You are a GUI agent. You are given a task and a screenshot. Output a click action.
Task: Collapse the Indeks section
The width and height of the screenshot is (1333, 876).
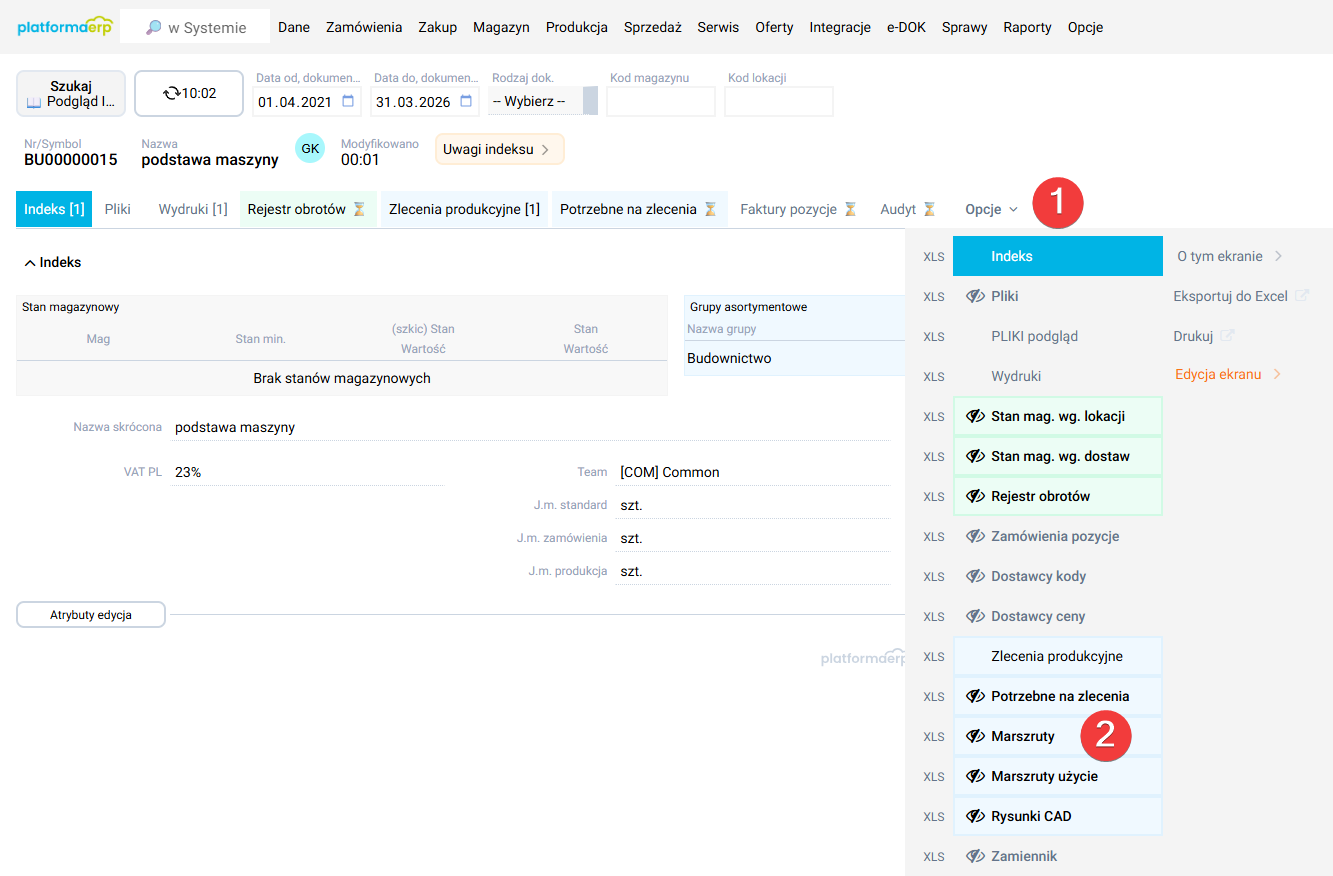30,263
